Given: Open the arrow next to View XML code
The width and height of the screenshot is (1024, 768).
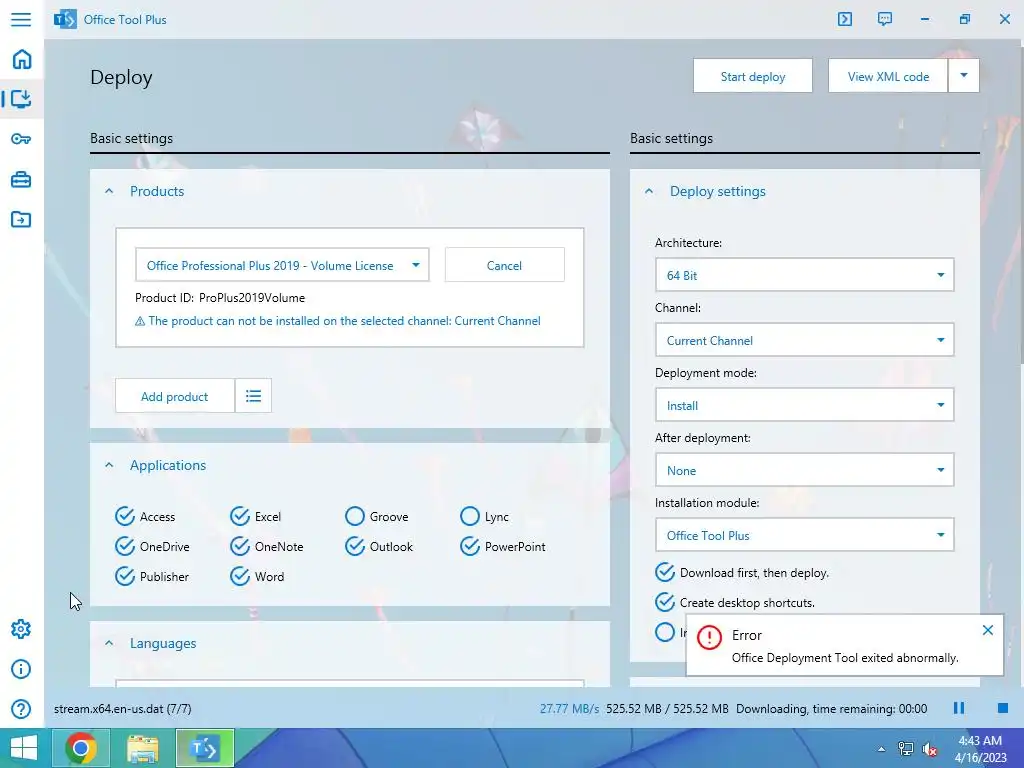Looking at the screenshot, I should 964,76.
